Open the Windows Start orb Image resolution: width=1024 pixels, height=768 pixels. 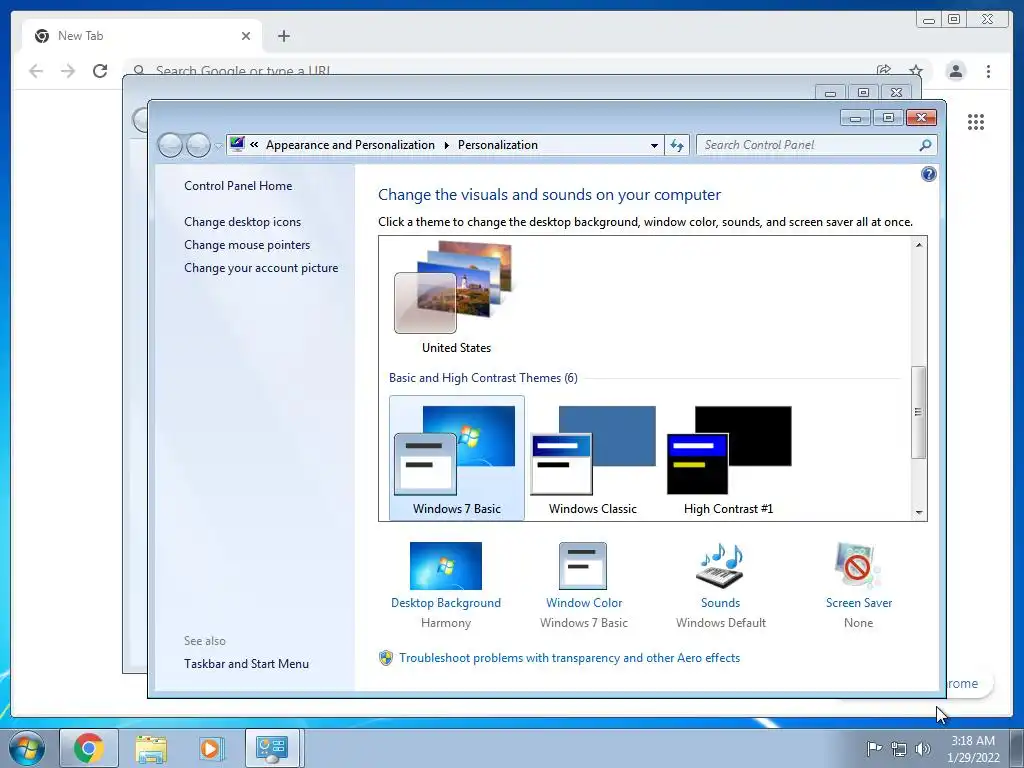(x=27, y=748)
